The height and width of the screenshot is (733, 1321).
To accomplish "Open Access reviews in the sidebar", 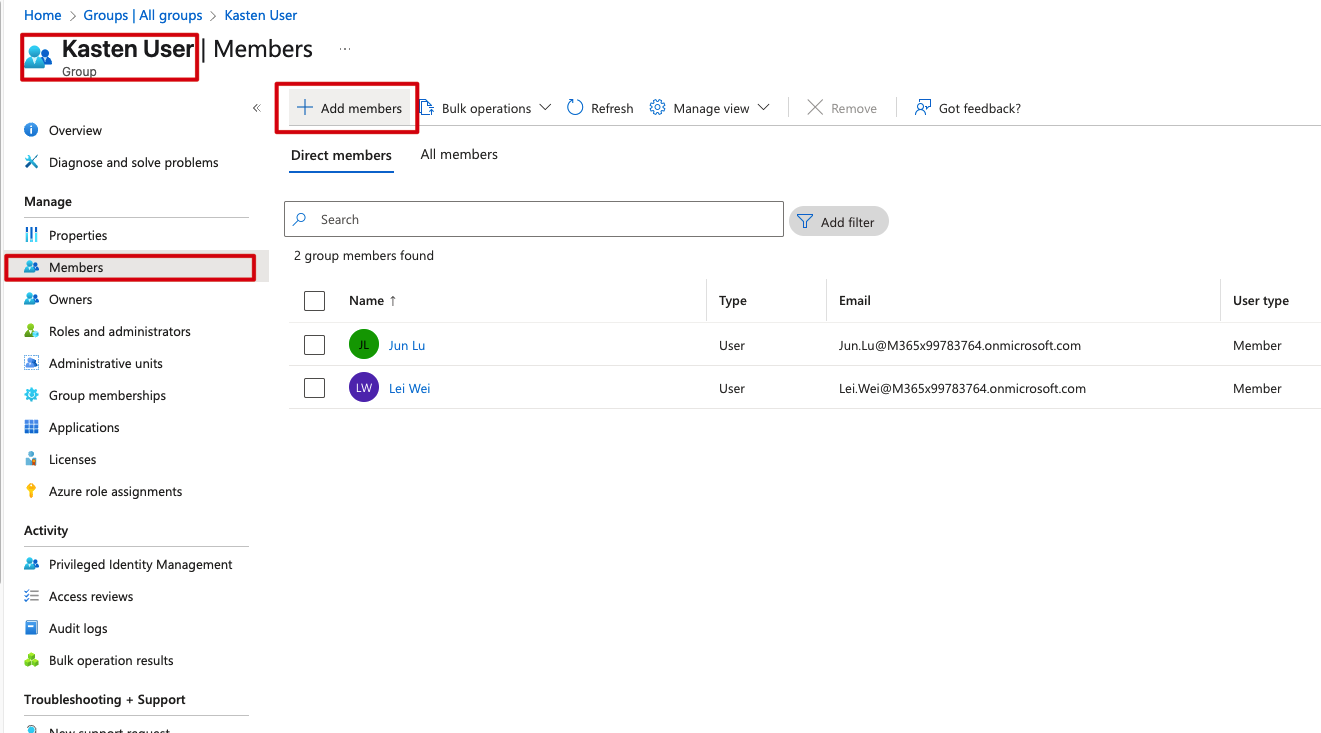I will tap(91, 596).
